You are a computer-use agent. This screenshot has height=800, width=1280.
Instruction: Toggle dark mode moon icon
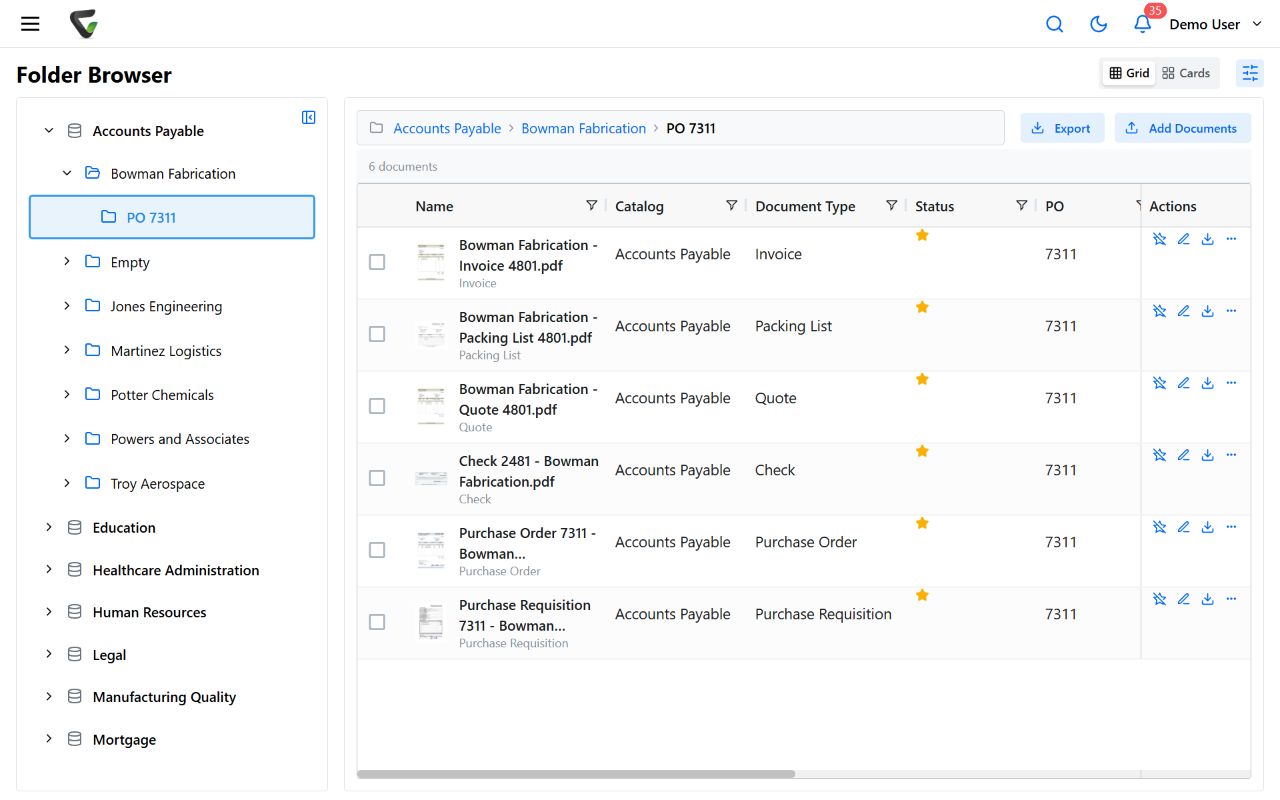click(1098, 24)
